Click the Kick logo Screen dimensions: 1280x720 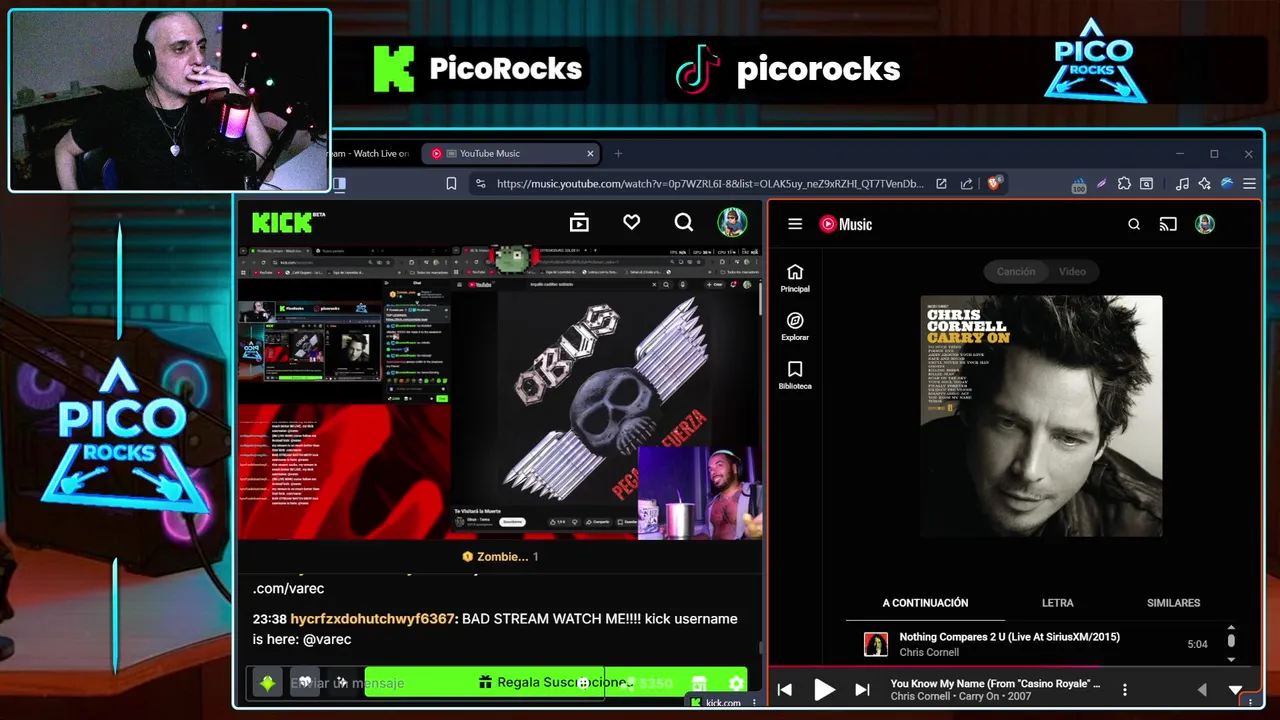(288, 222)
